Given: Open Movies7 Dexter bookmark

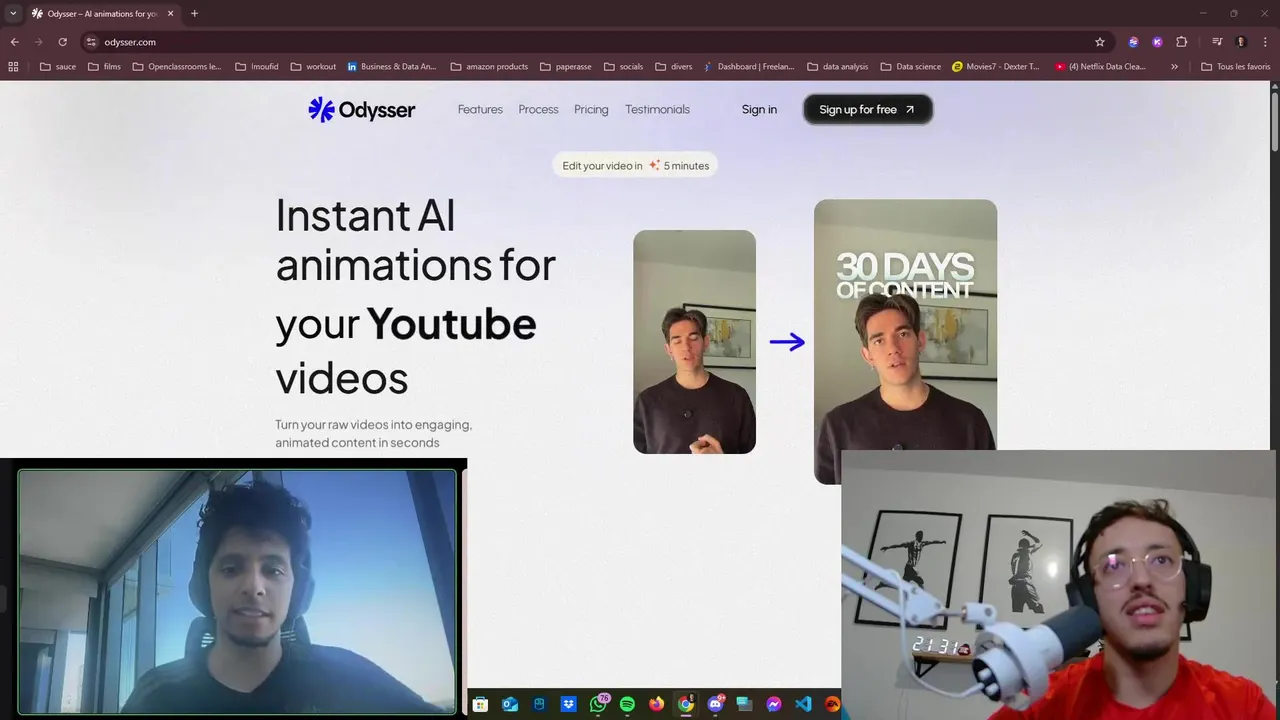Looking at the screenshot, I should point(996,67).
